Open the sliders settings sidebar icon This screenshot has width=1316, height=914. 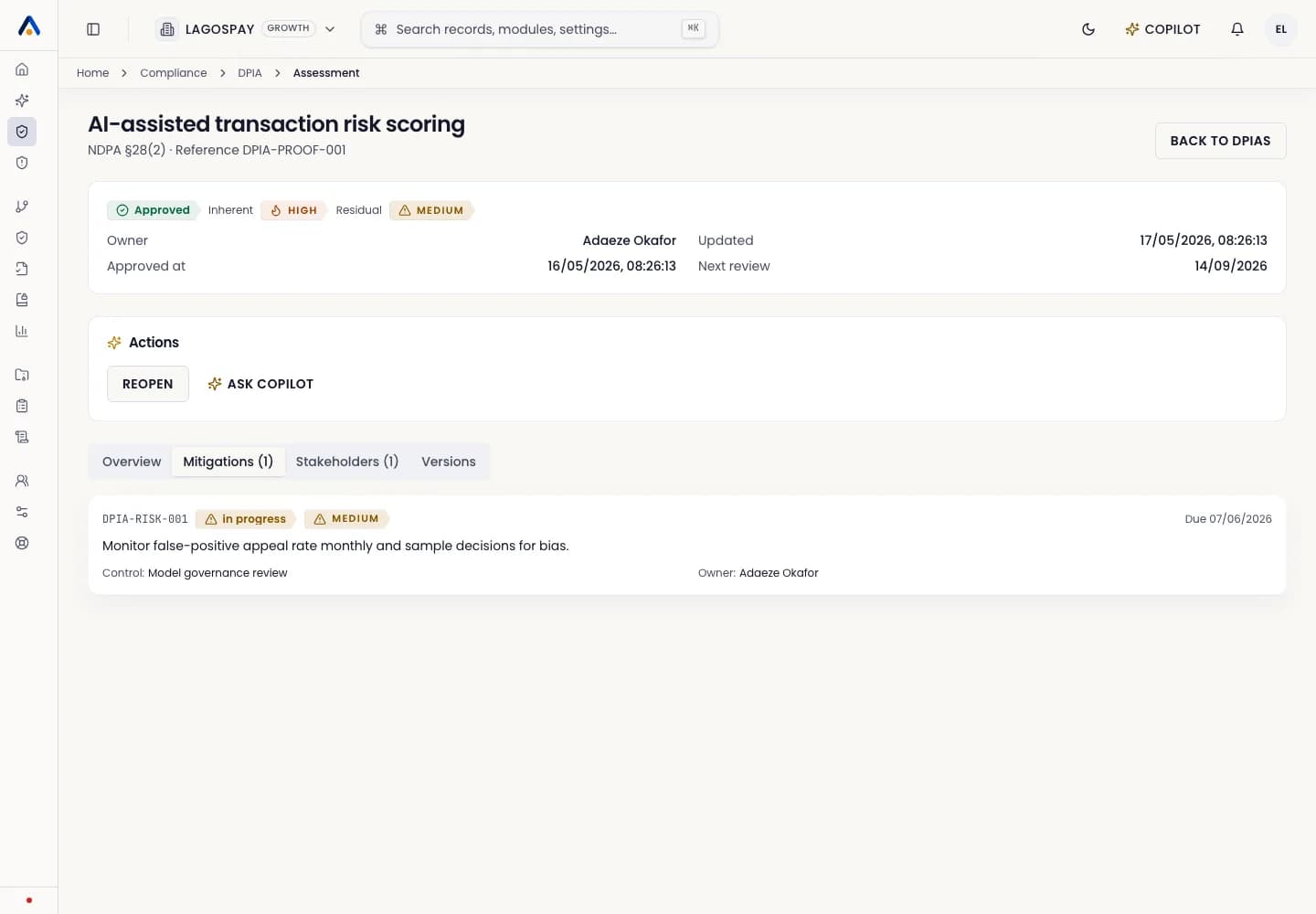22,512
